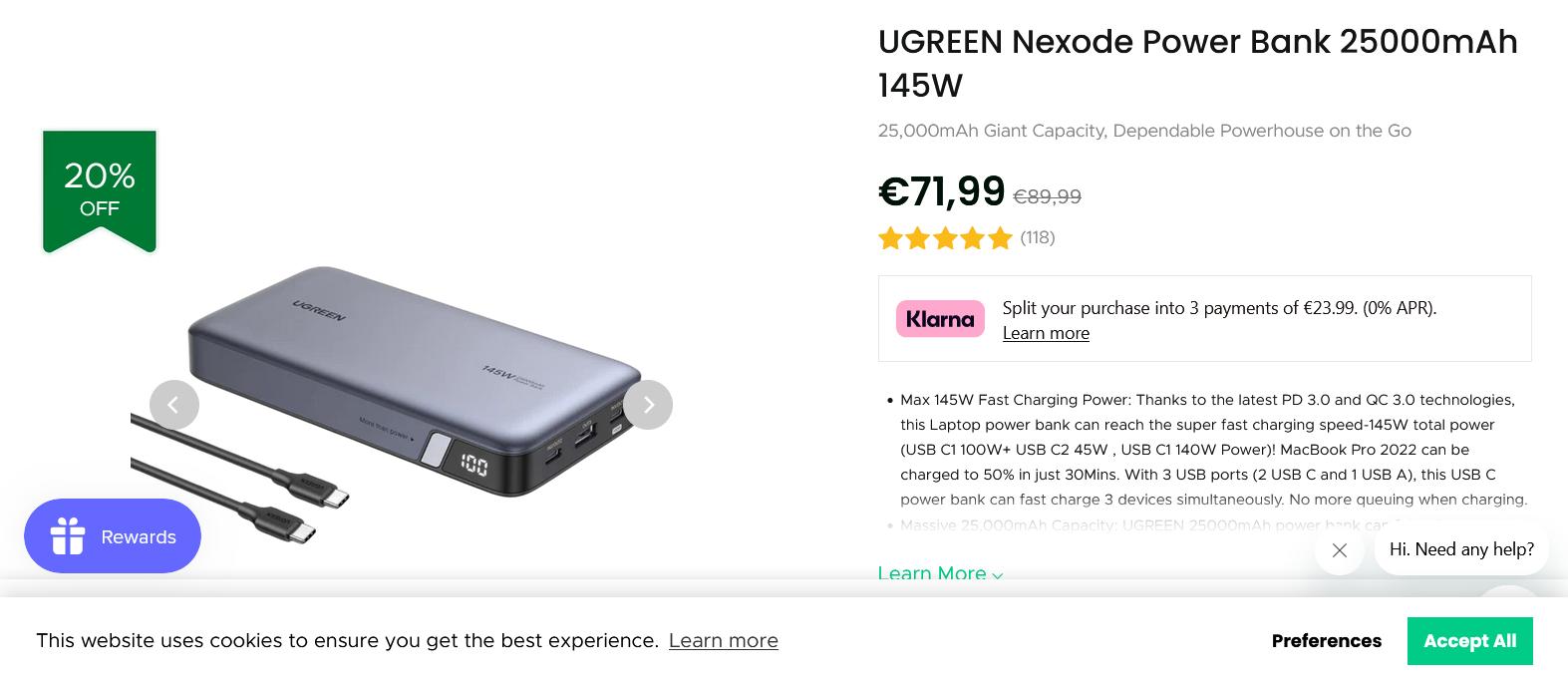Image resolution: width=1568 pixels, height=685 pixels.
Task: Click the €71,99 sale price
Action: point(941,191)
